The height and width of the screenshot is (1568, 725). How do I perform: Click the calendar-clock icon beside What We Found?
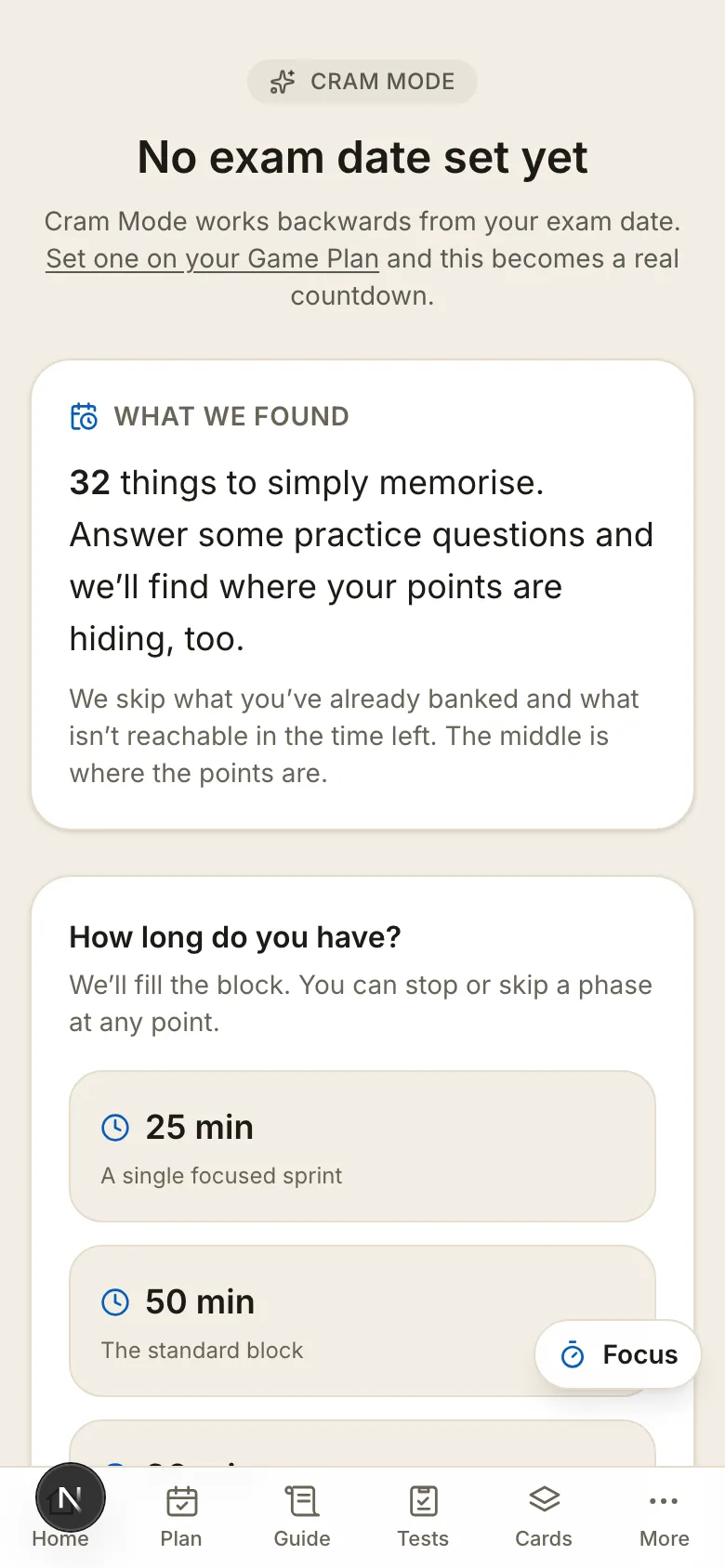(x=84, y=416)
